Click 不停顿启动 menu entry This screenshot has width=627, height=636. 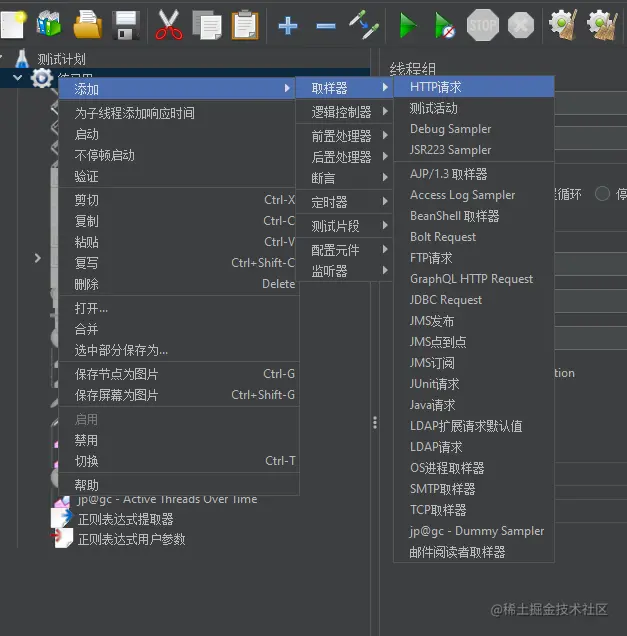[x=176, y=155]
